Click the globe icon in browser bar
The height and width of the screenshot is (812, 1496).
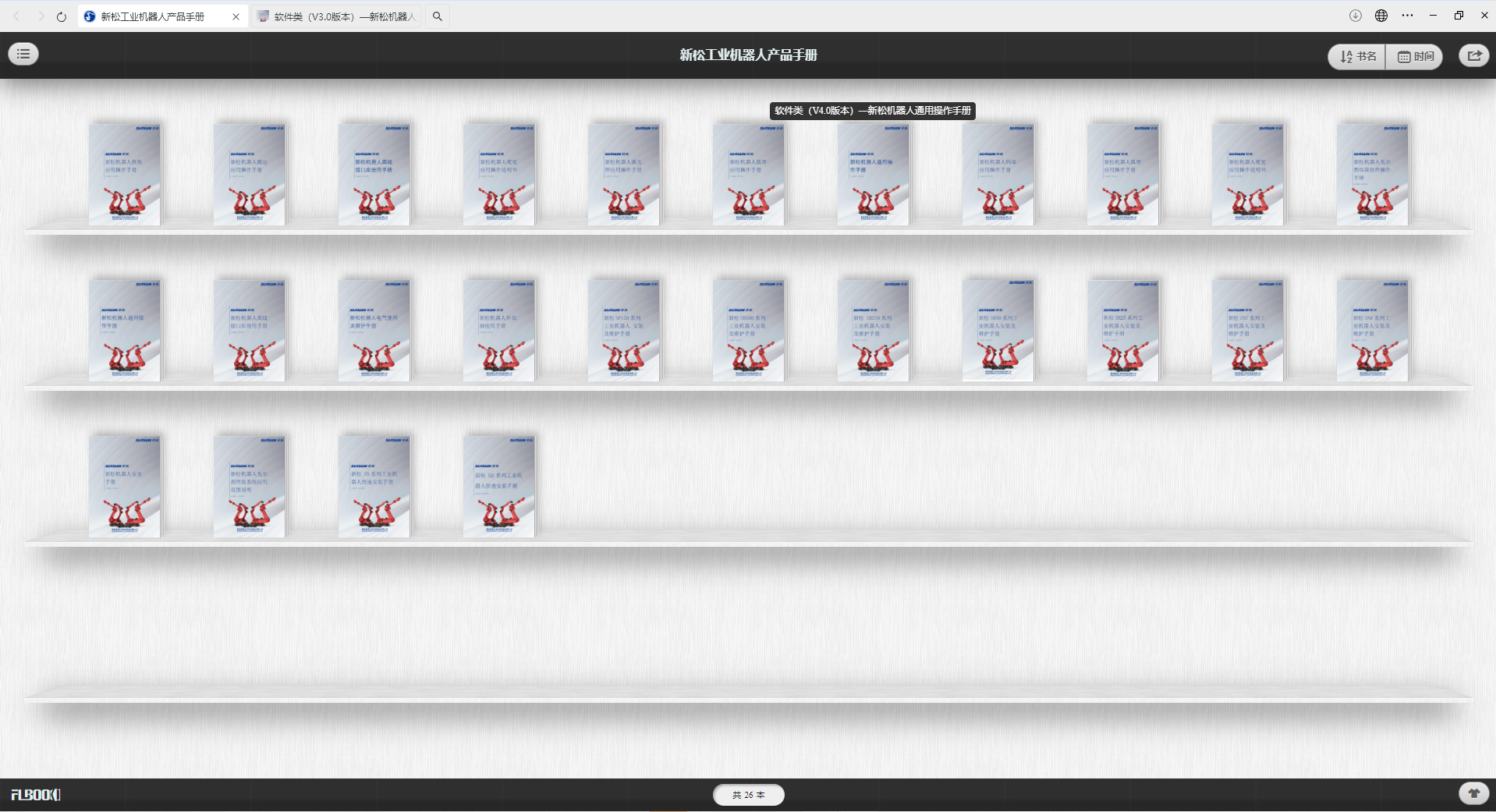pyautogui.click(x=1381, y=16)
